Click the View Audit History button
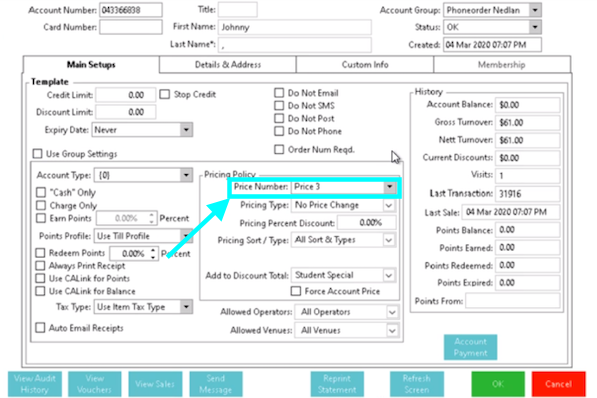This screenshot has height=398, width=597. (35, 384)
